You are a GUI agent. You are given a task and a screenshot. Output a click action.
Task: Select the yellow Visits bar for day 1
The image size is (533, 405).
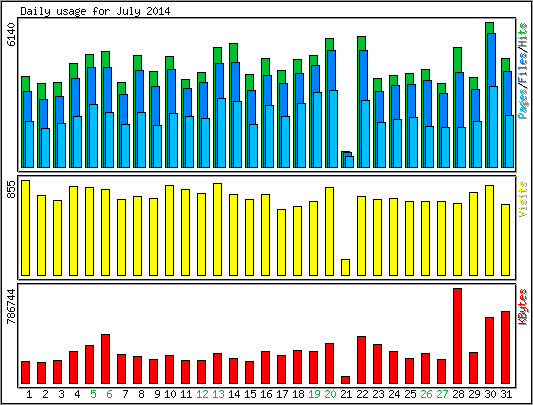25,228
